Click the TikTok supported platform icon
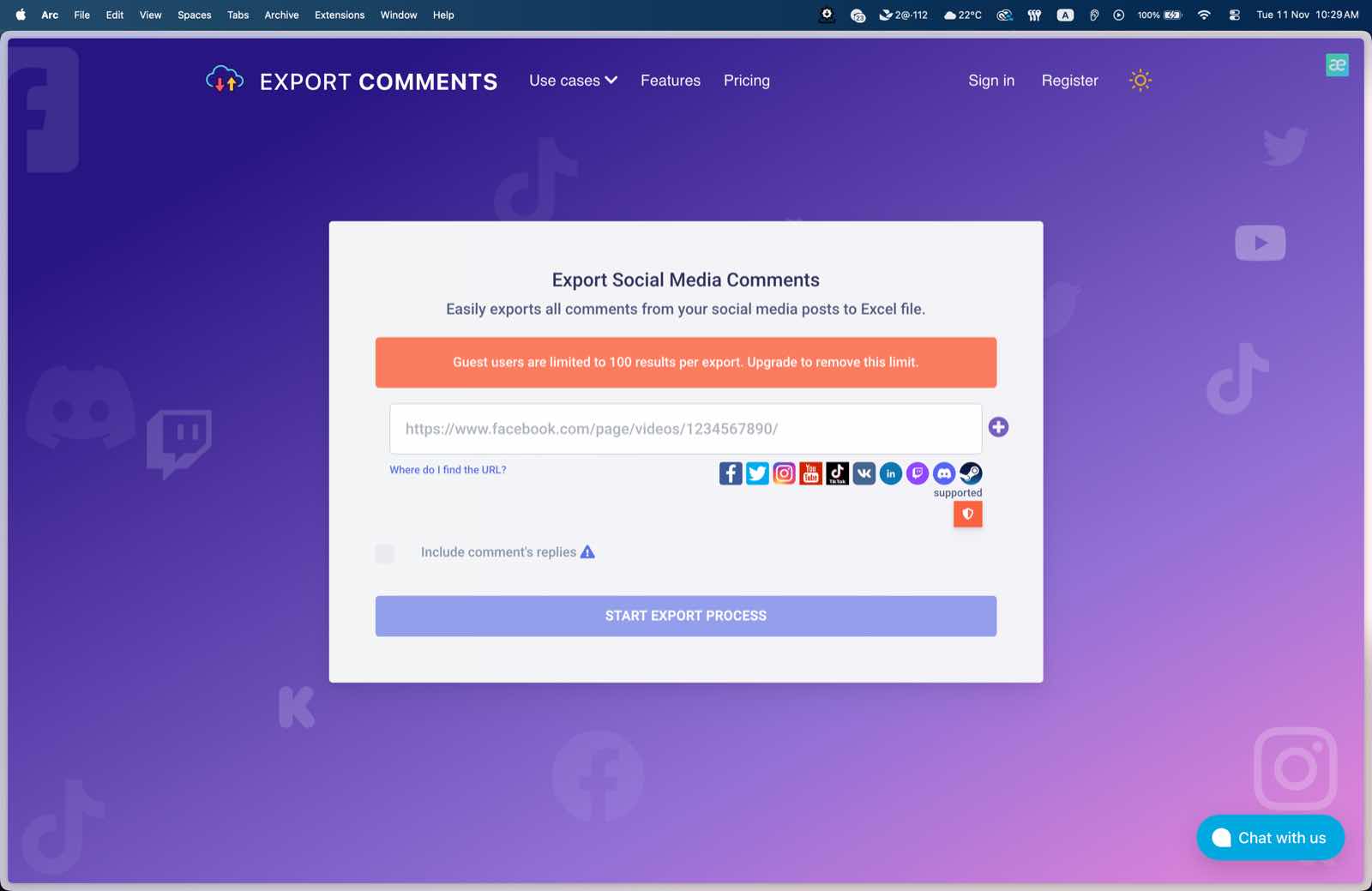 click(x=837, y=473)
